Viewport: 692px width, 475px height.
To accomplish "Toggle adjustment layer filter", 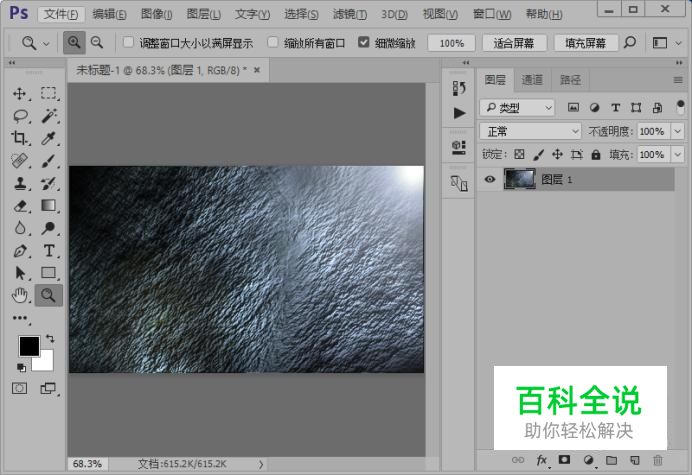I will [x=594, y=107].
